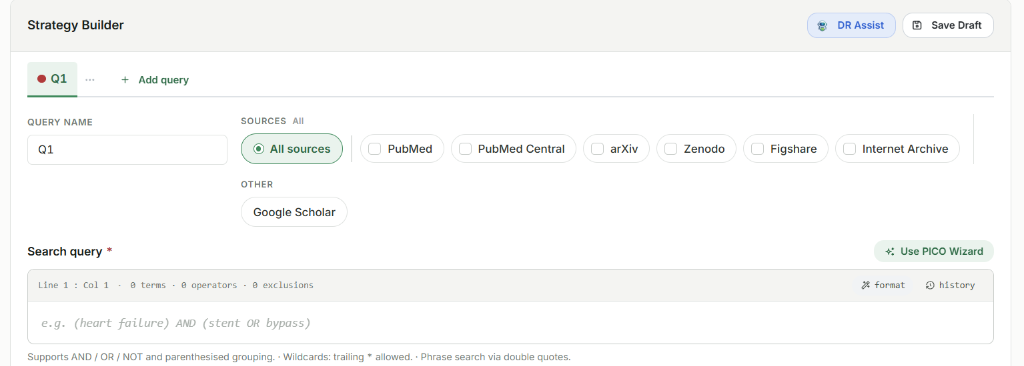Click the 'Strategy Builder' heading
This screenshot has width=1024, height=366.
[x=76, y=25]
